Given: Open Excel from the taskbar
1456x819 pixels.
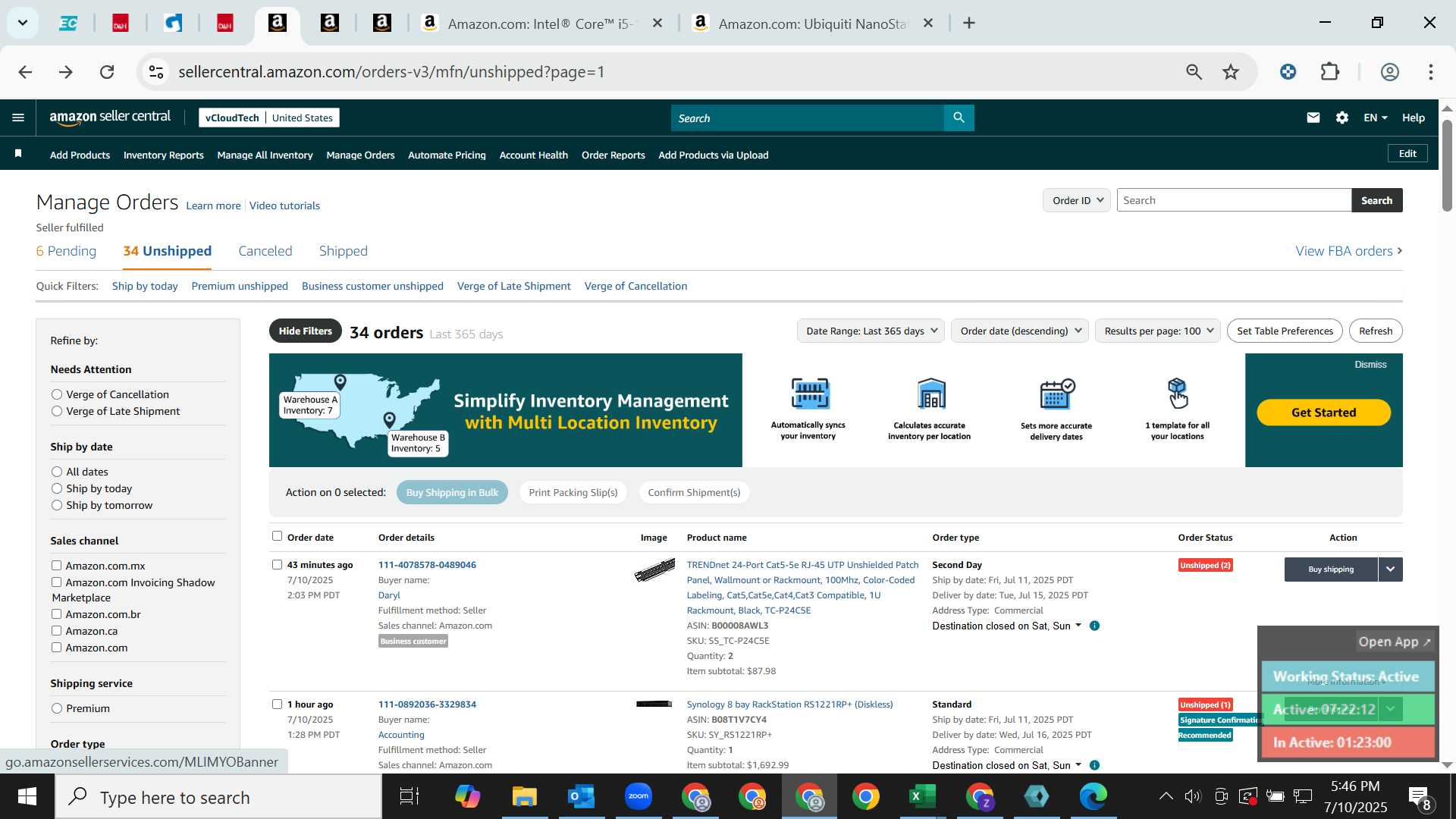Looking at the screenshot, I should [923, 796].
